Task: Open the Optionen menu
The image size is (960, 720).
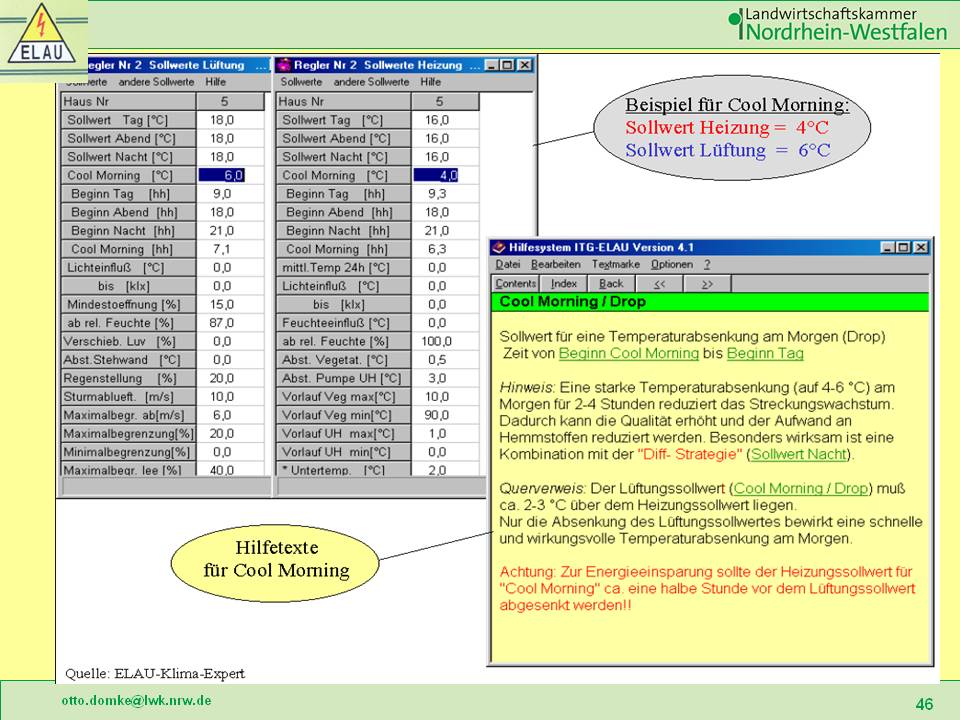Action: (x=671, y=265)
